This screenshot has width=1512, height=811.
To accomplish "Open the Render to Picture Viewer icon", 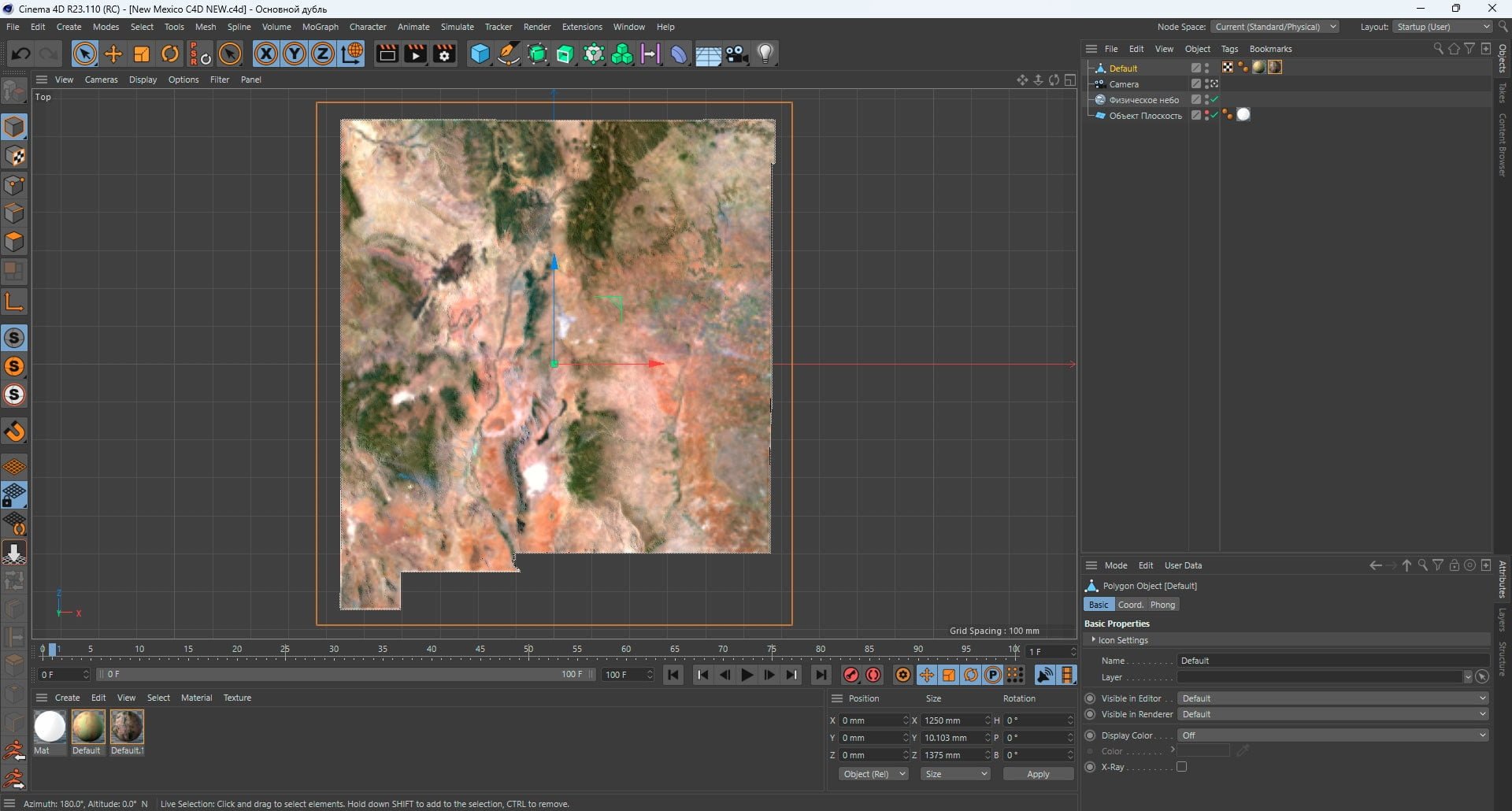I will (415, 54).
